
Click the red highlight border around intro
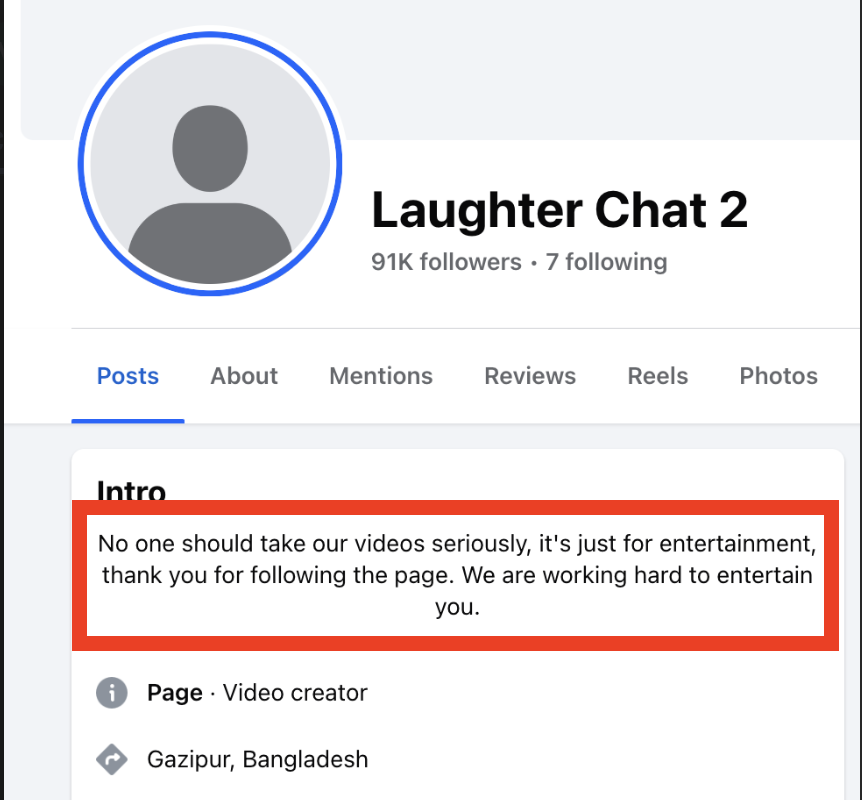tap(456, 643)
